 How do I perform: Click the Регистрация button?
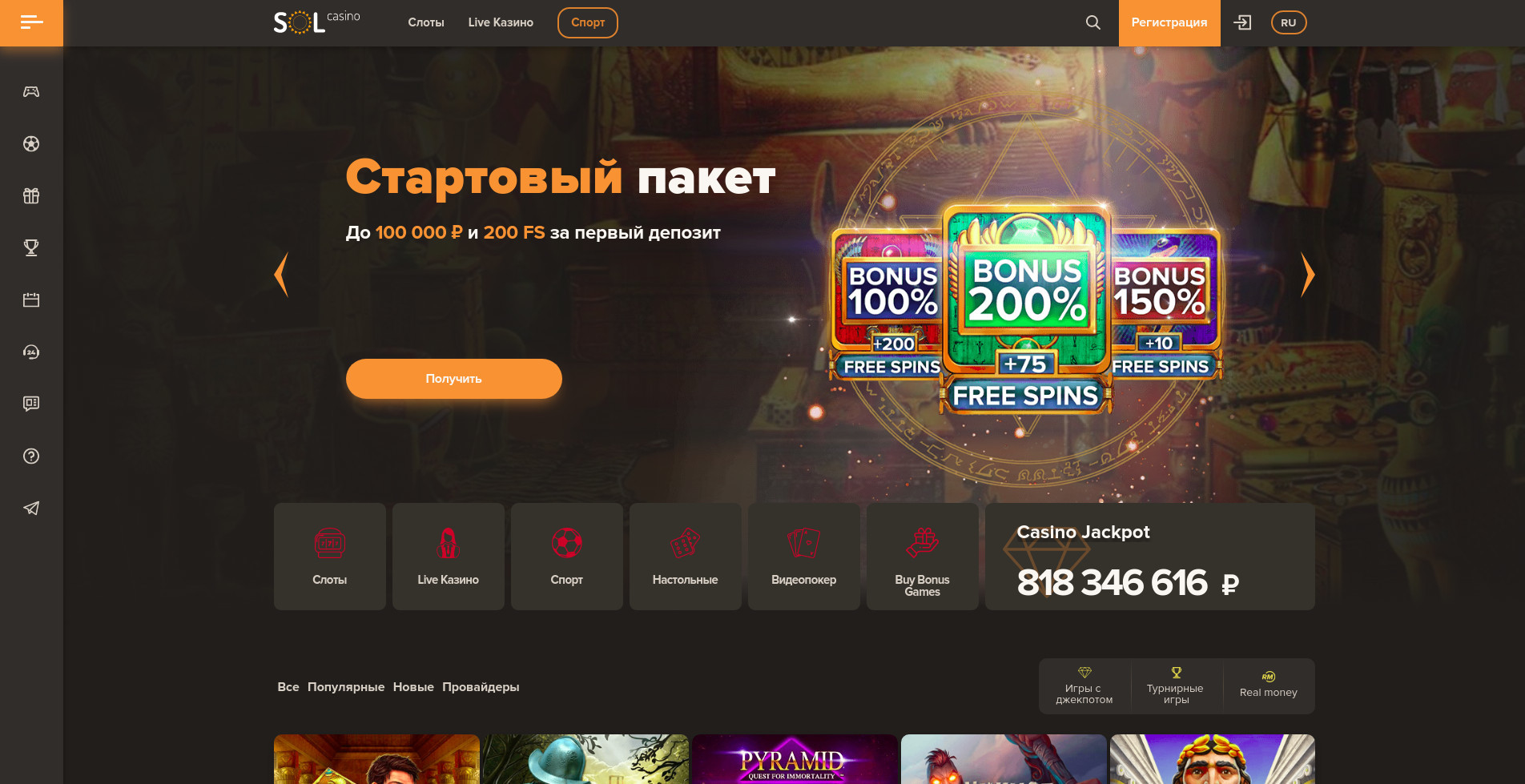1169,22
